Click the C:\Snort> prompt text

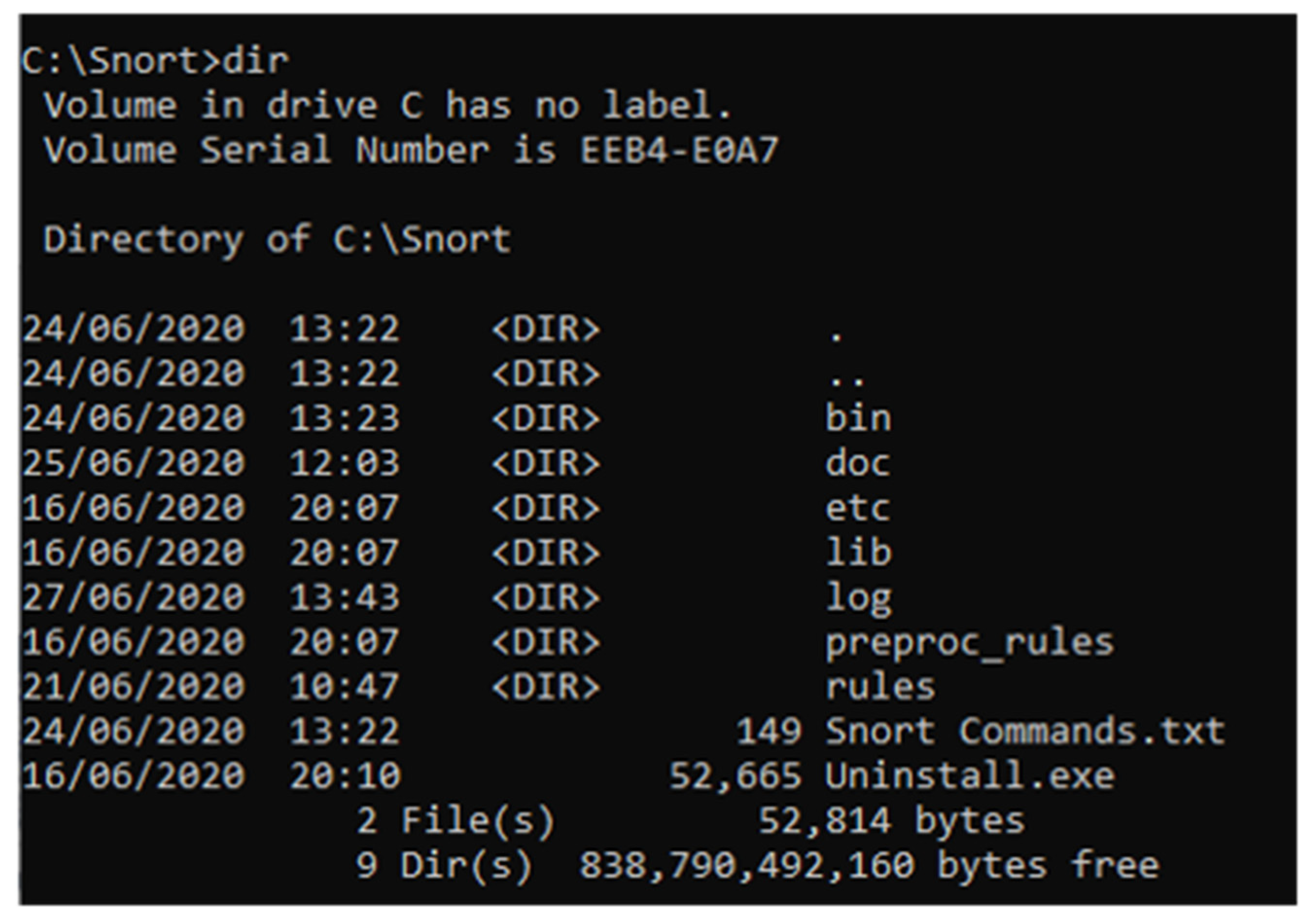pyautogui.click(x=121, y=61)
